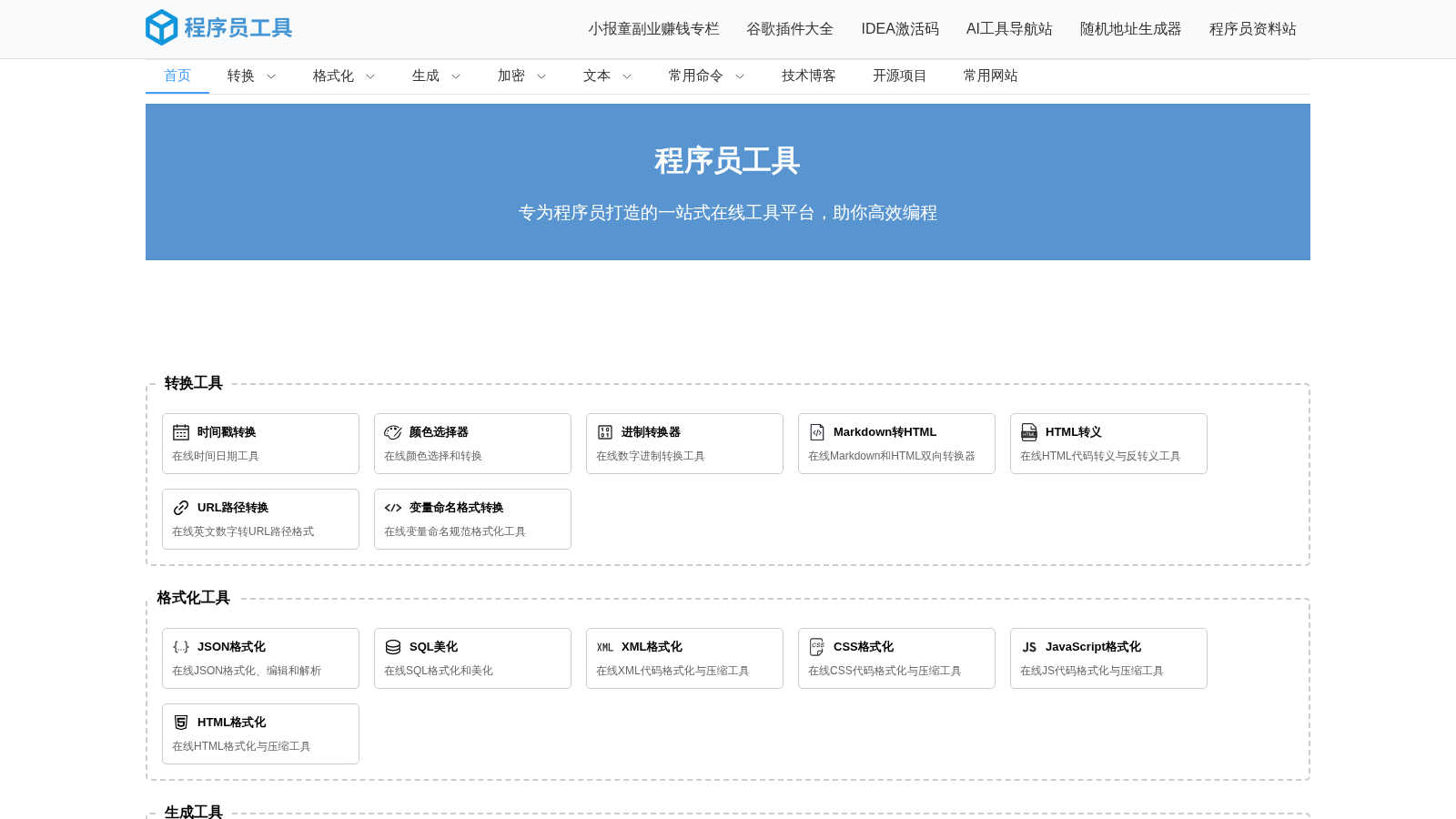This screenshot has width=1456, height=819.
Task: Click the 进制转换器 card title
Action: (x=651, y=432)
